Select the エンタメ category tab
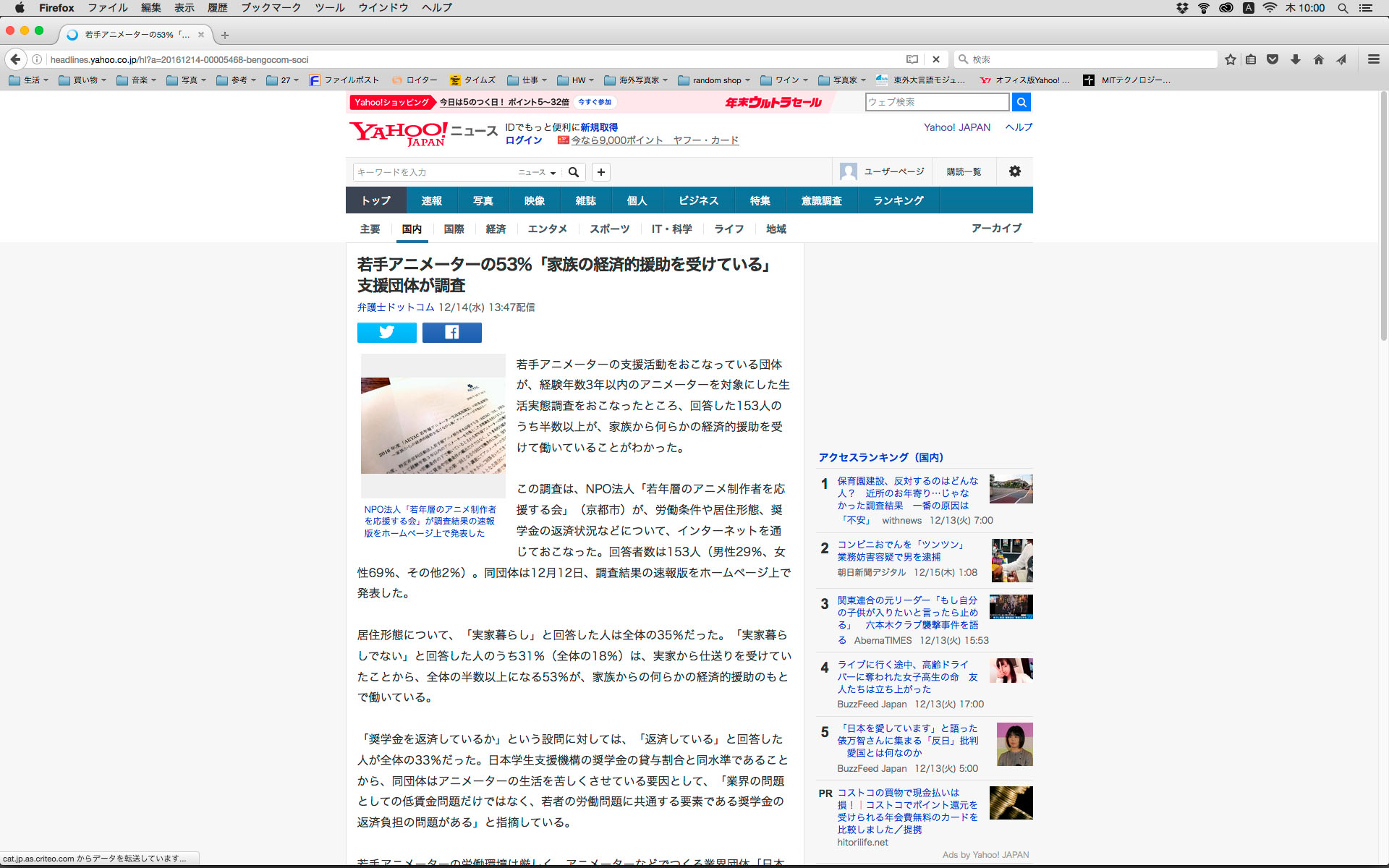 (x=547, y=229)
